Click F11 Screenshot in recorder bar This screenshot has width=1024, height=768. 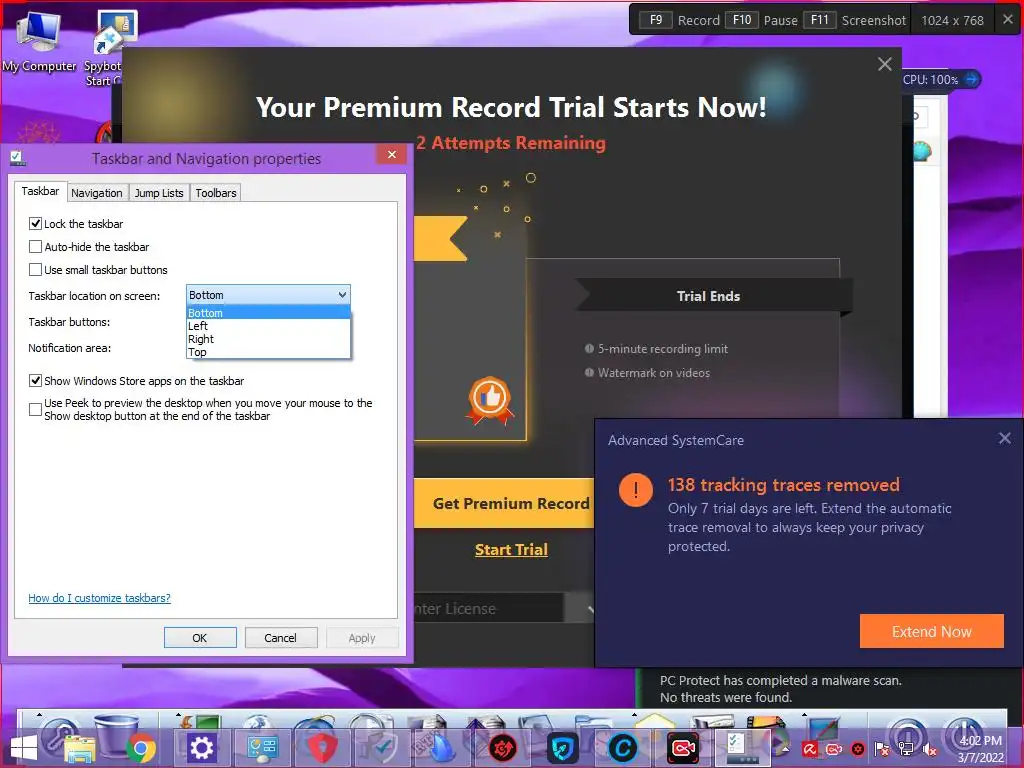point(855,20)
